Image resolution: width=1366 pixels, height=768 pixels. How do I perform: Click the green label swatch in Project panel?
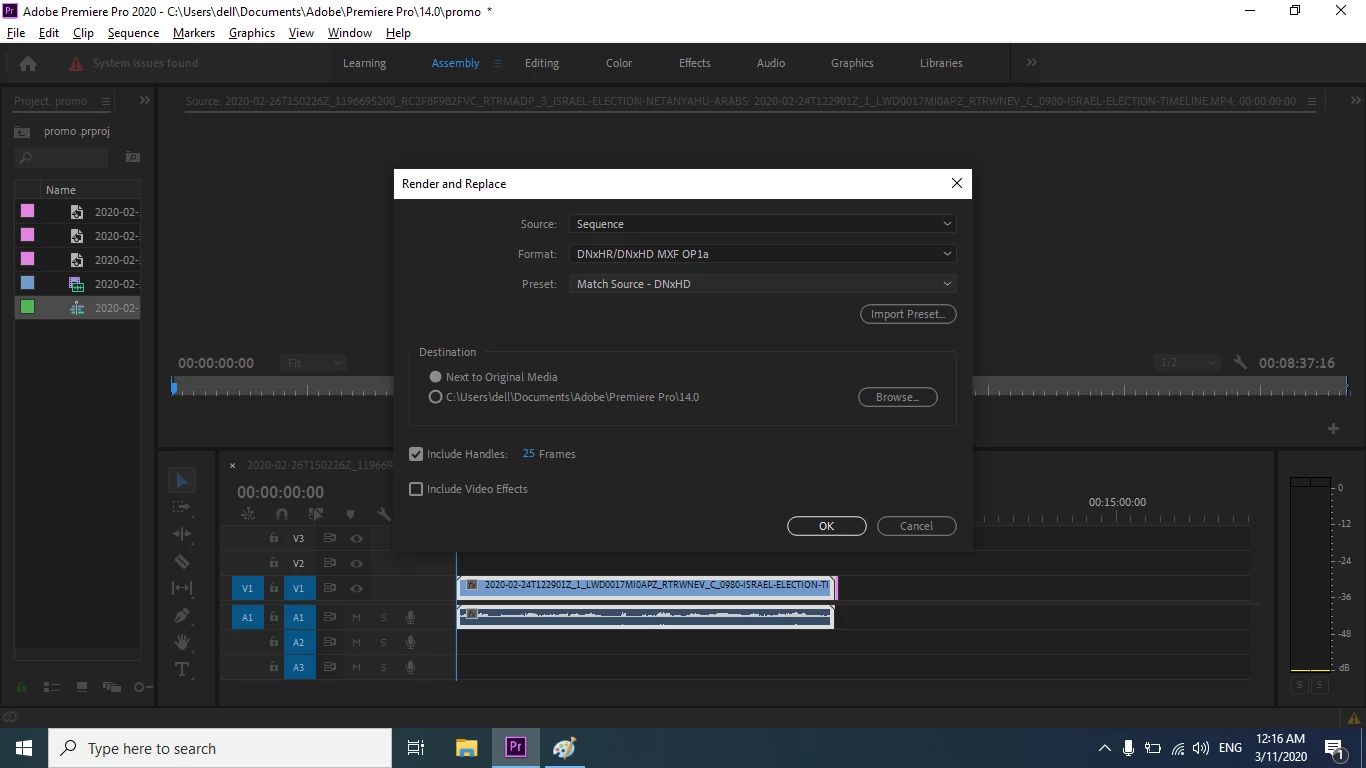tap(28, 307)
